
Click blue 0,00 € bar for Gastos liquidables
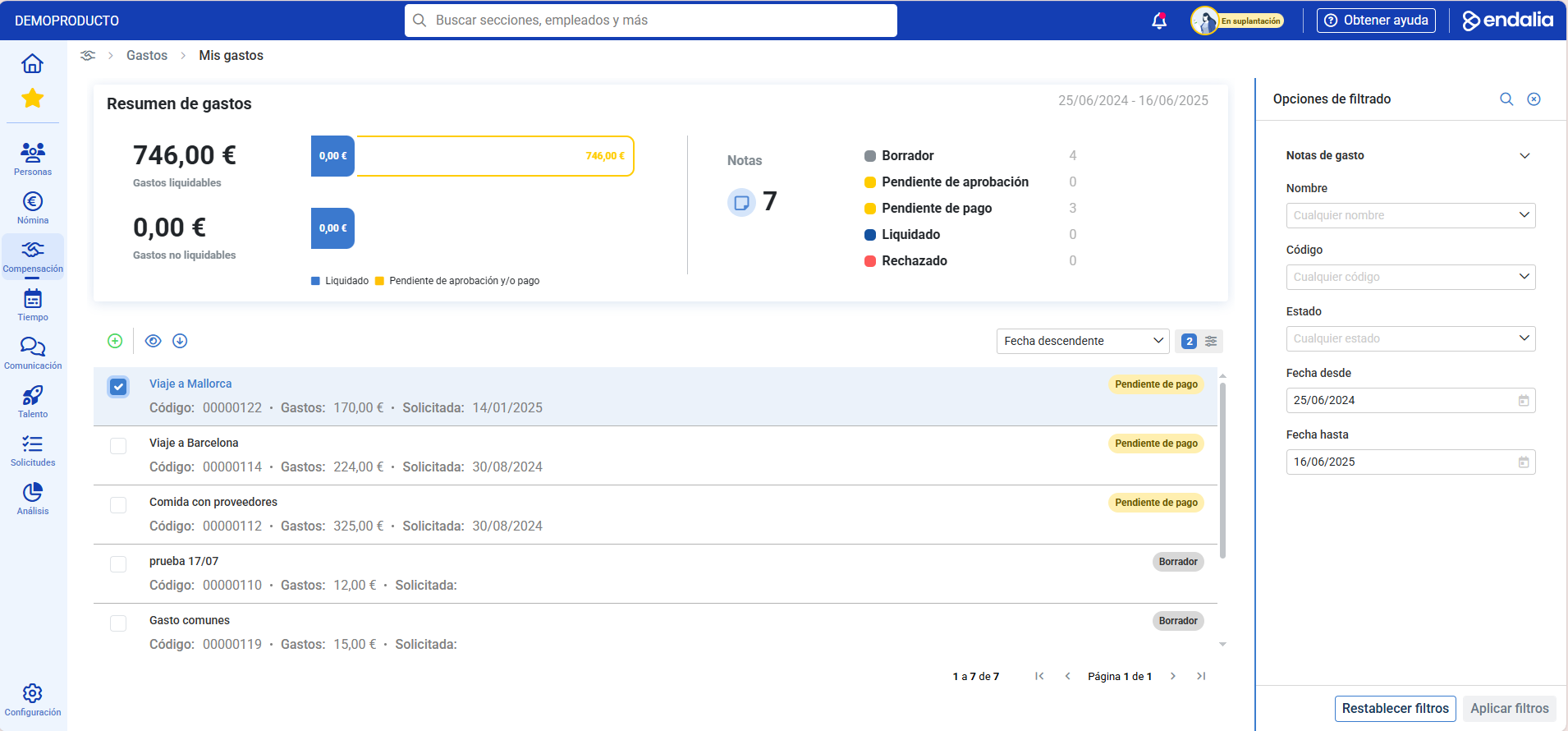coord(332,156)
